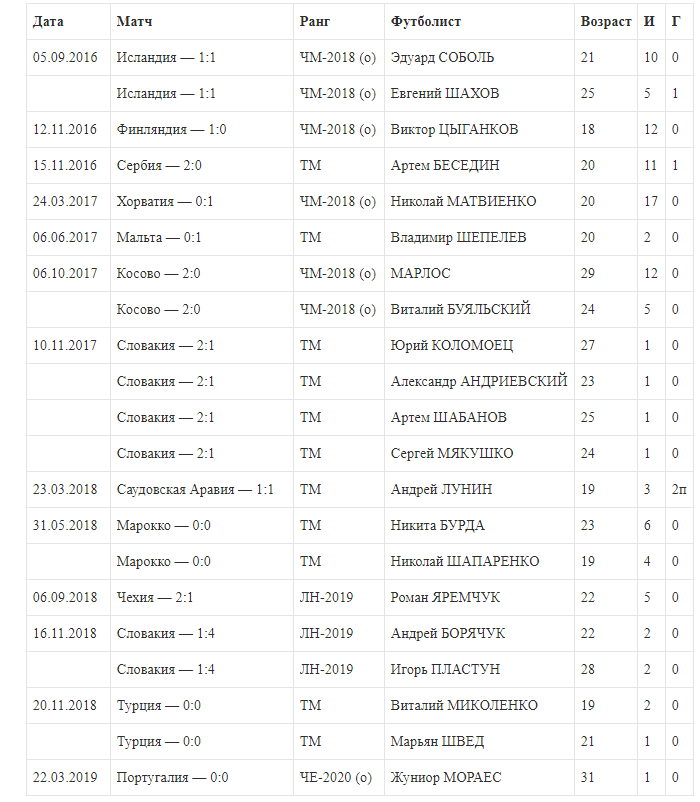Screen dimensions: 700x802
Task: Select the Саудовская Аравия — 1:1 match cell
Action: (x=195, y=489)
